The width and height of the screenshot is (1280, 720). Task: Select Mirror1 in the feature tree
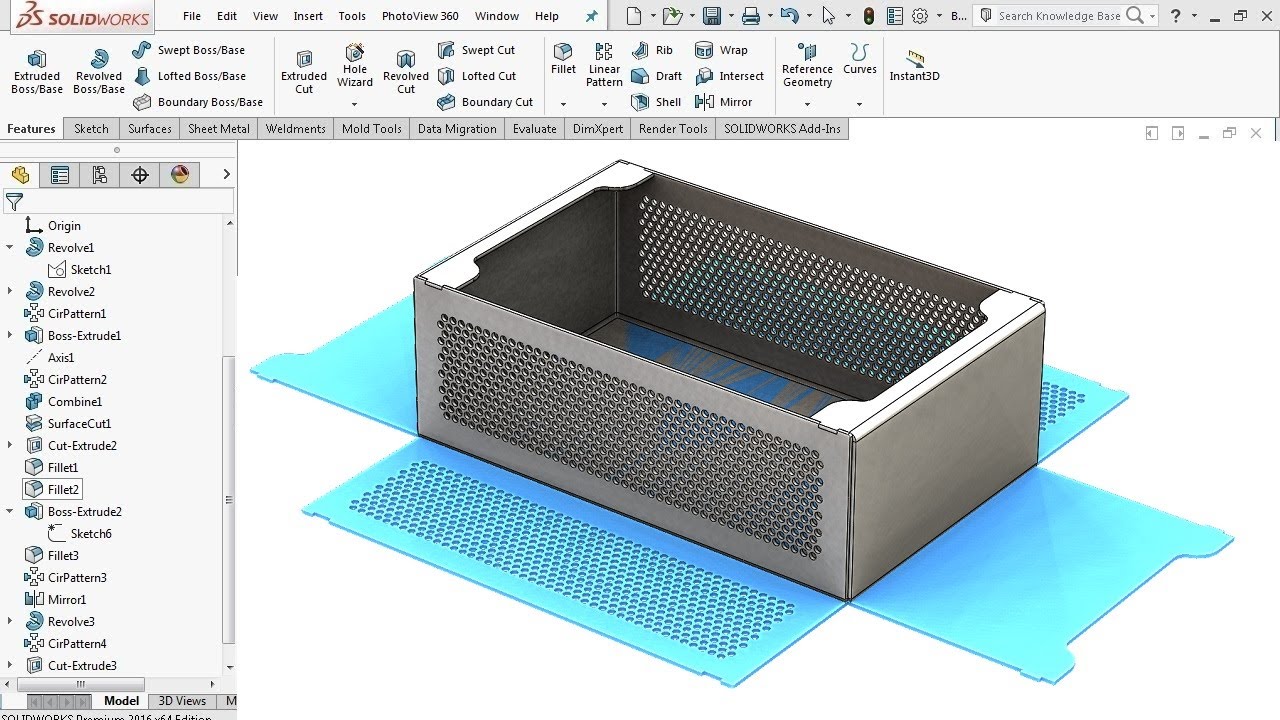click(x=56, y=599)
